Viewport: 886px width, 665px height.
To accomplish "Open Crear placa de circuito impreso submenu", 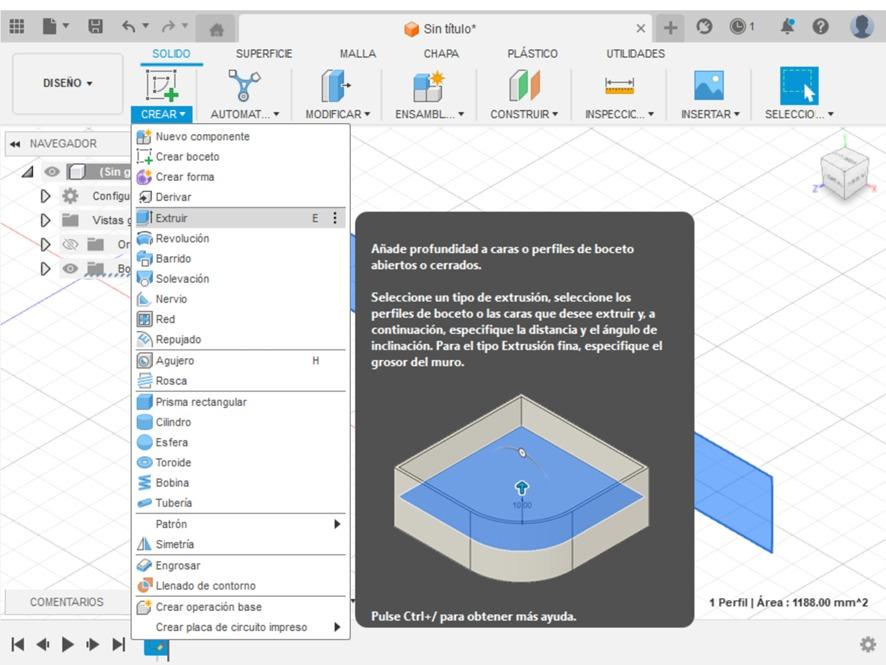I will 240,627.
